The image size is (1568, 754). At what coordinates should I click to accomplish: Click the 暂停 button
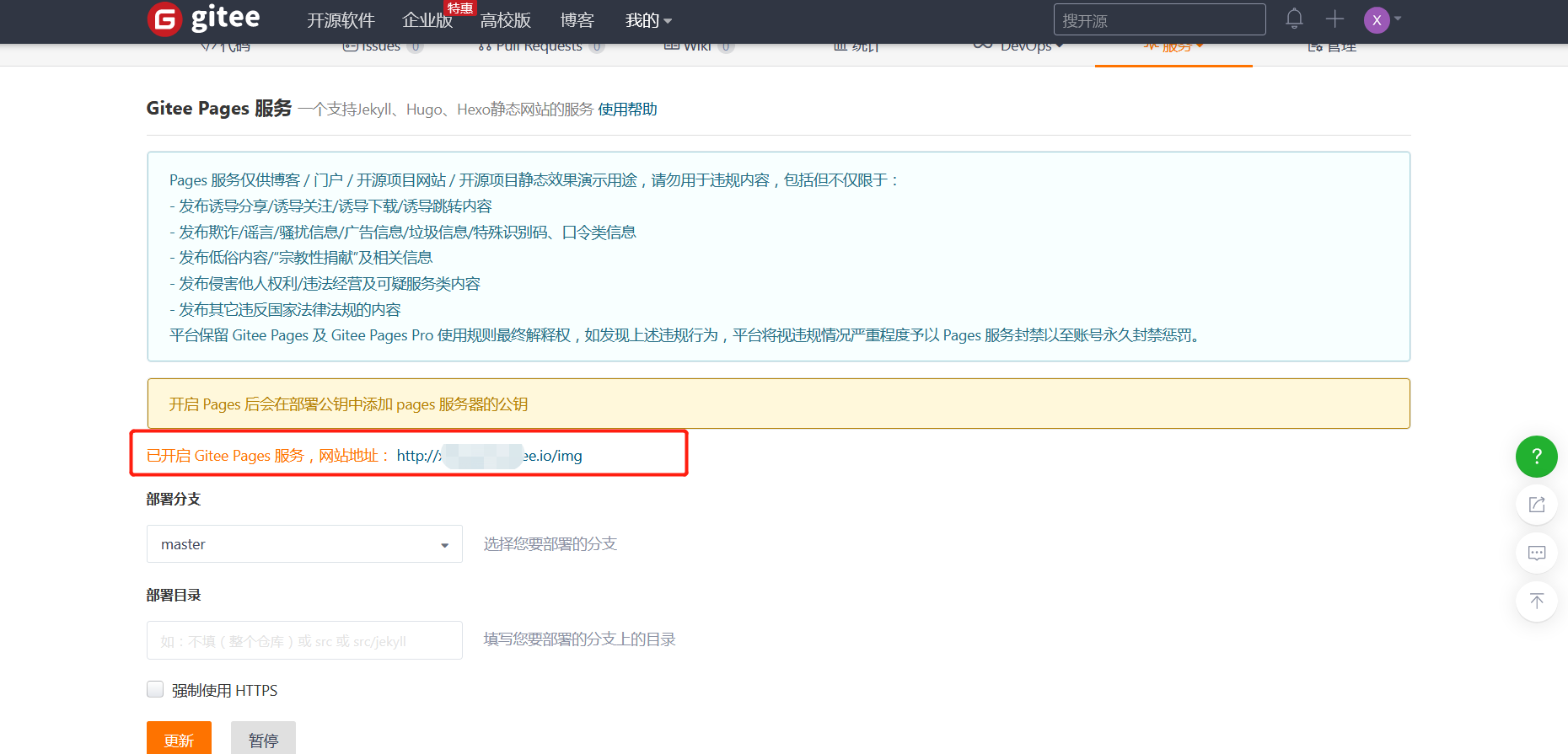pos(263,738)
